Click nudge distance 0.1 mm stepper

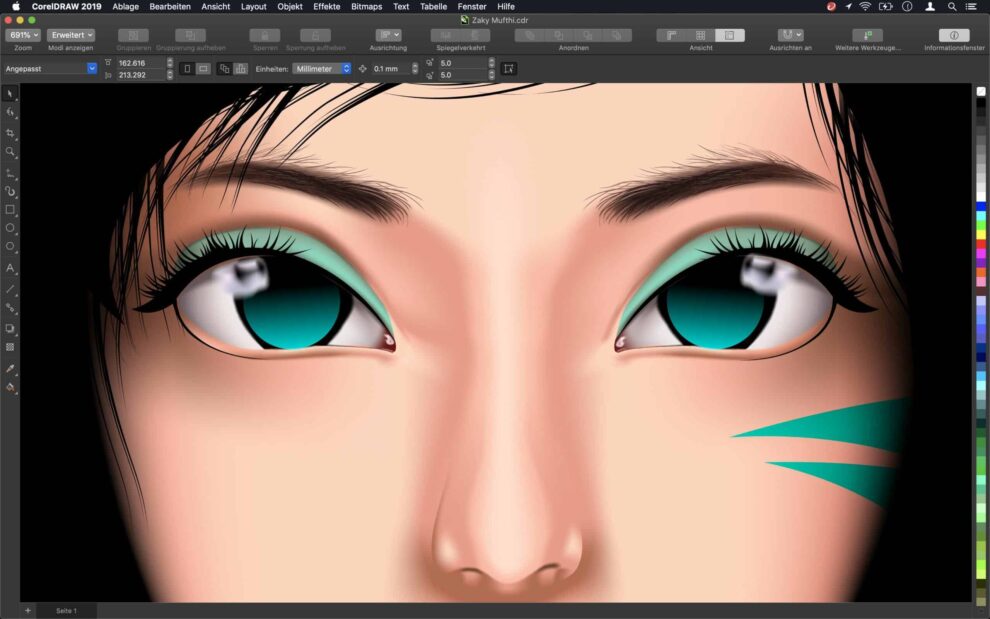[x=414, y=68]
